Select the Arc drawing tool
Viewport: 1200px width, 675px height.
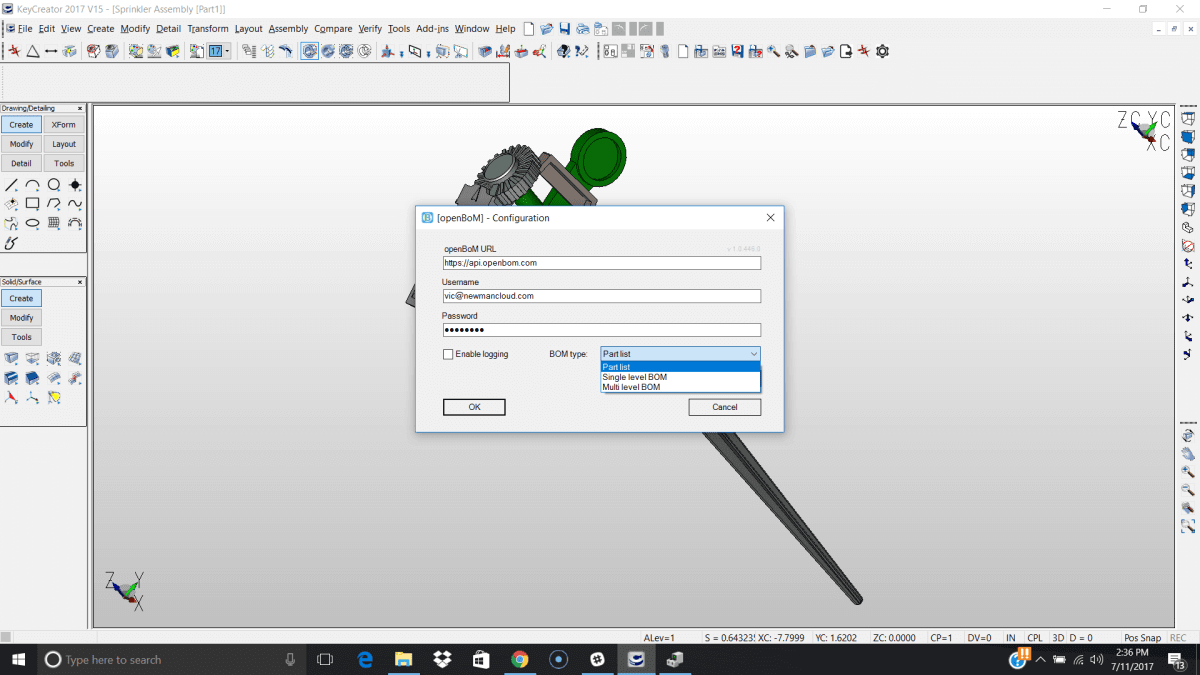click(32, 185)
